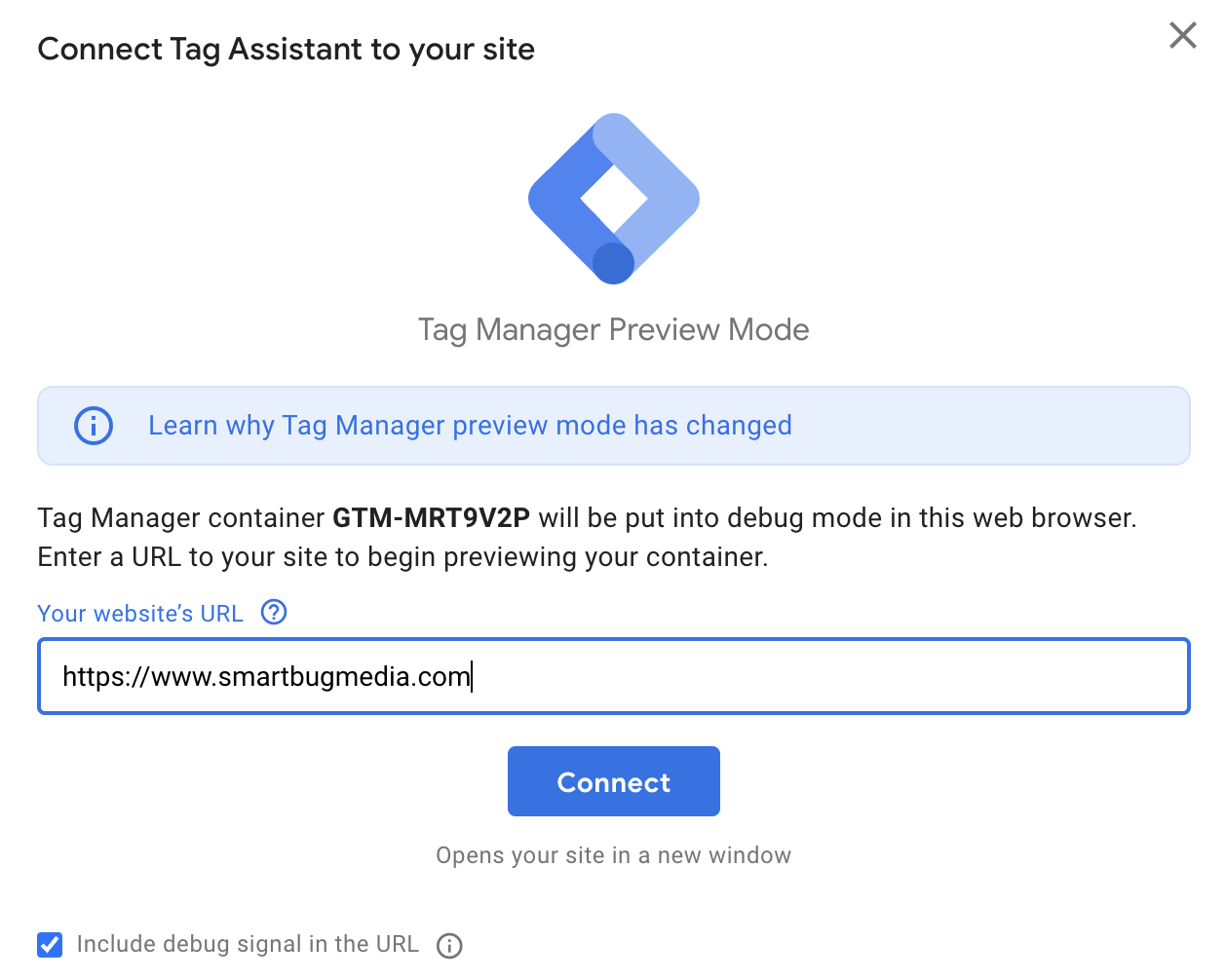
Task: Click the Google Tag Manager diamond logo
Action: click(x=614, y=199)
